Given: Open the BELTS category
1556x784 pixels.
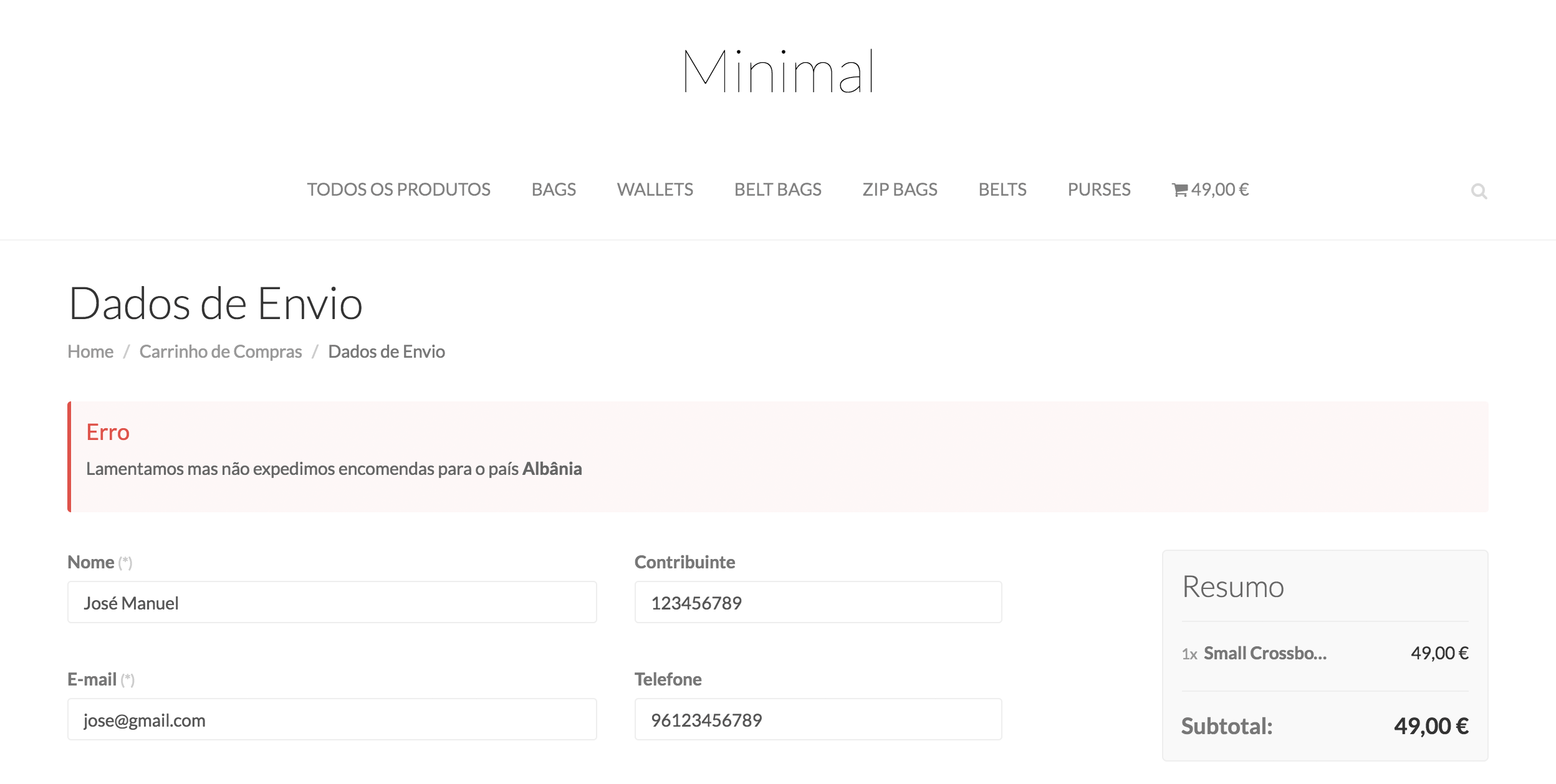Looking at the screenshot, I should 1002,189.
